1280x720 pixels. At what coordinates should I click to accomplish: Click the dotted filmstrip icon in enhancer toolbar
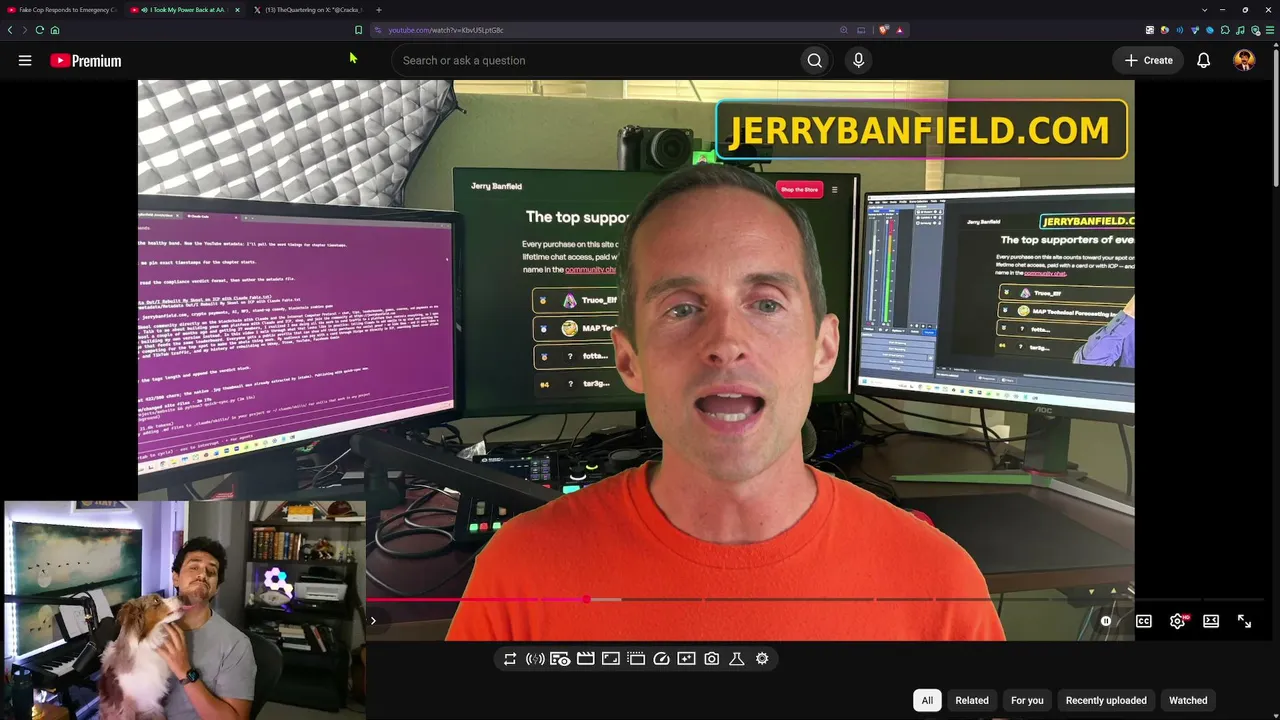(x=636, y=658)
